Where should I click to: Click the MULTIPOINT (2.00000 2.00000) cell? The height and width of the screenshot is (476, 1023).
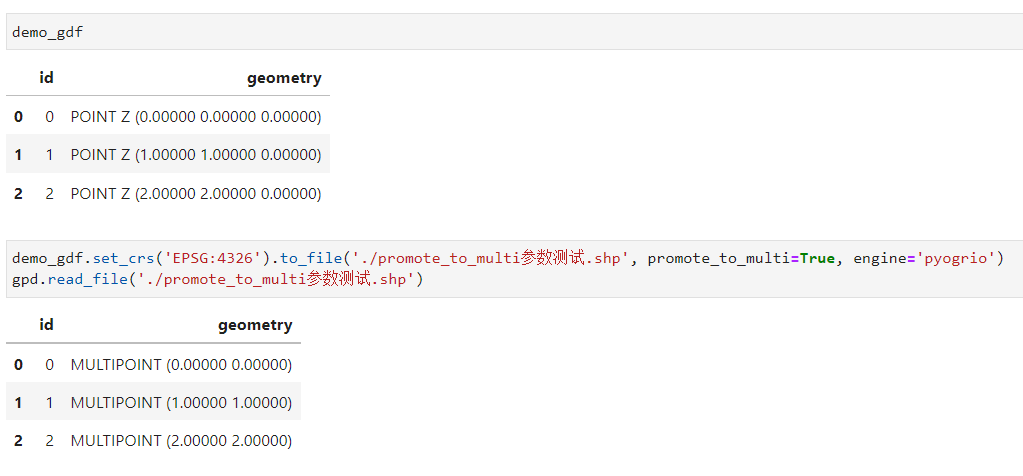(x=181, y=441)
